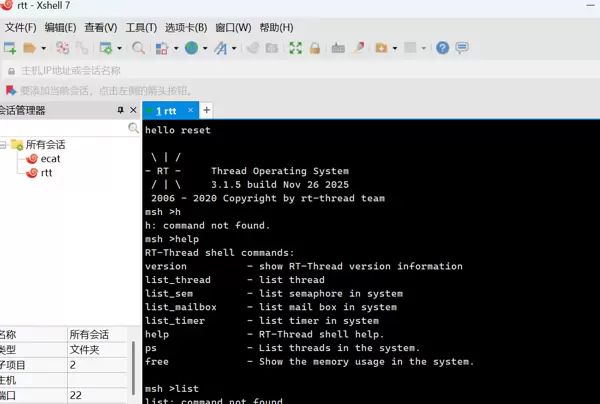600x404 pixels.
Task: Close the session manager panel
Action: point(134,110)
